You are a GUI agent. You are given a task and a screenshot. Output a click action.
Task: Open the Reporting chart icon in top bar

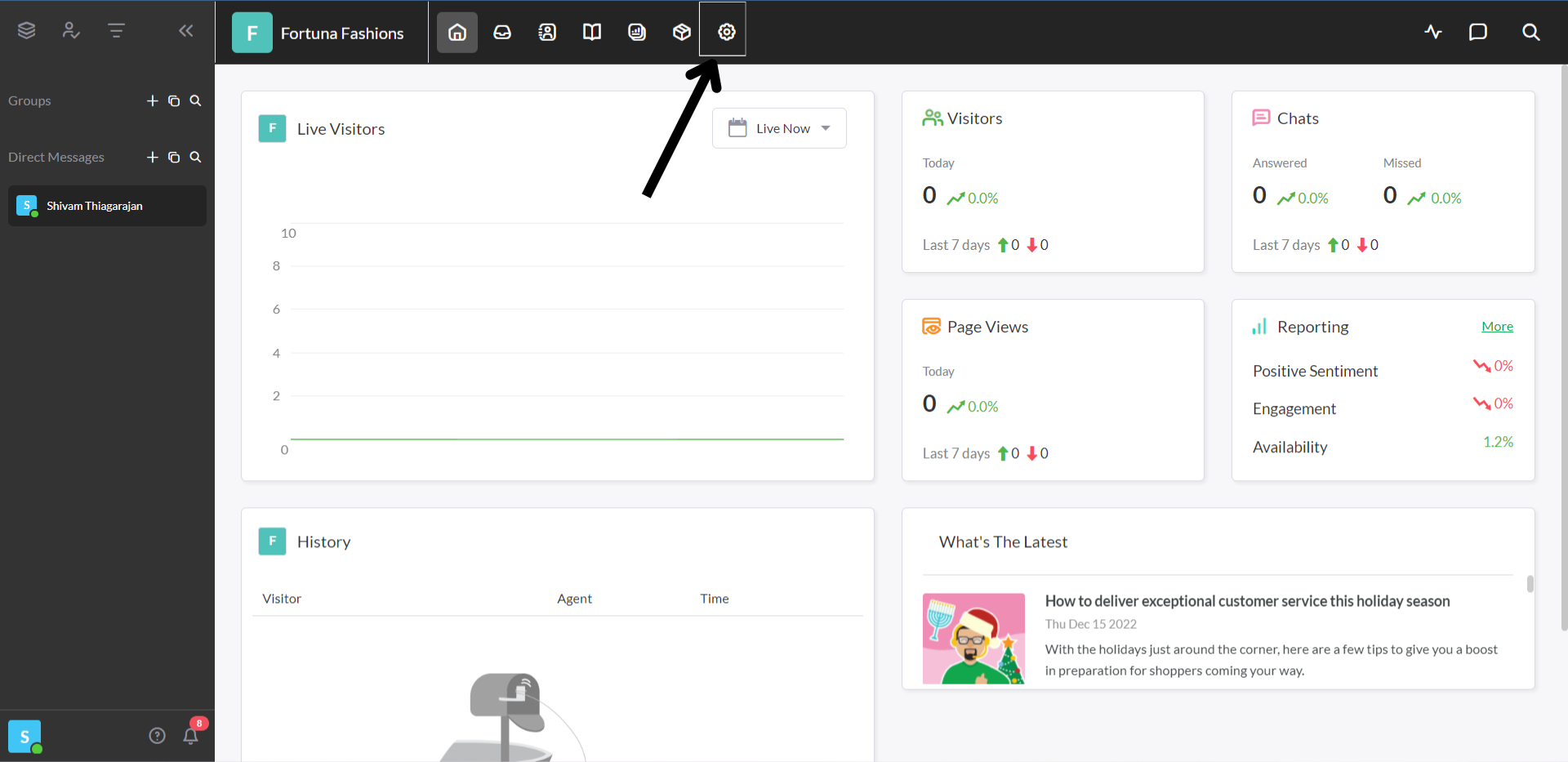637,32
